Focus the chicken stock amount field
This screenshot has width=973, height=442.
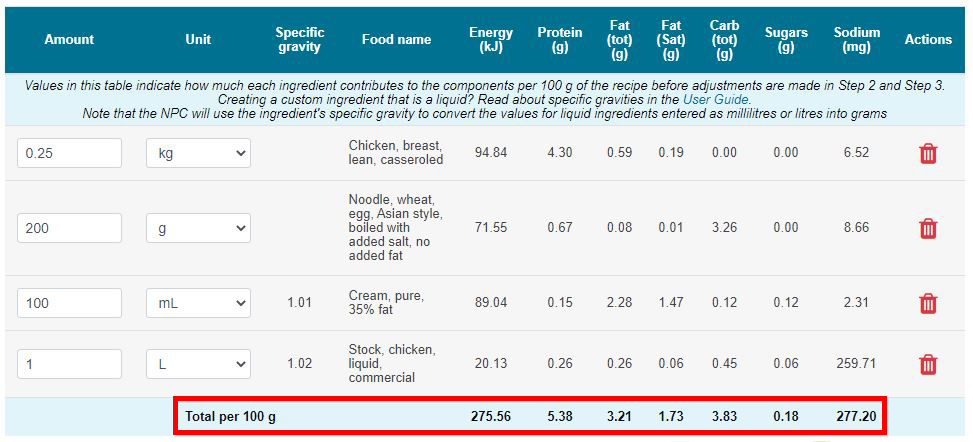coord(69,364)
